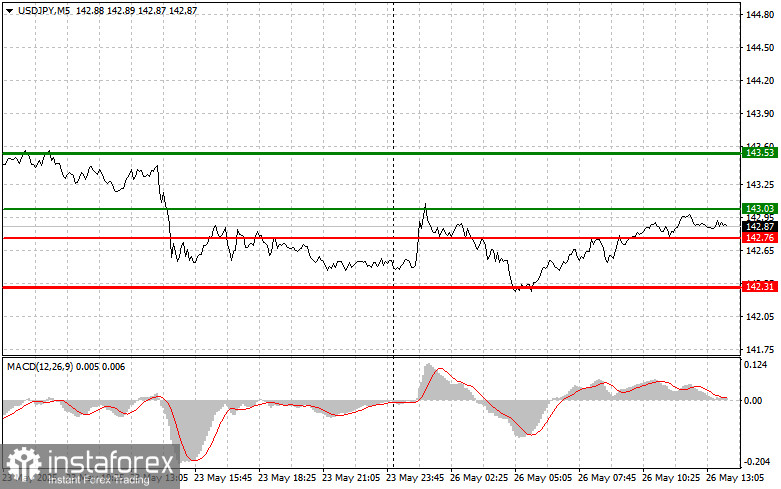Click the 144.20 price axis value
The height and width of the screenshot is (489, 781).
[x=760, y=81]
